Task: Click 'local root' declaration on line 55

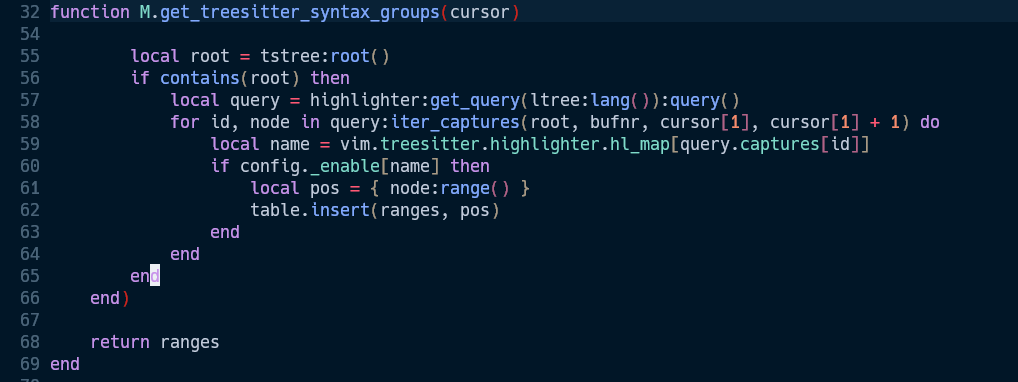Action: coord(180,57)
